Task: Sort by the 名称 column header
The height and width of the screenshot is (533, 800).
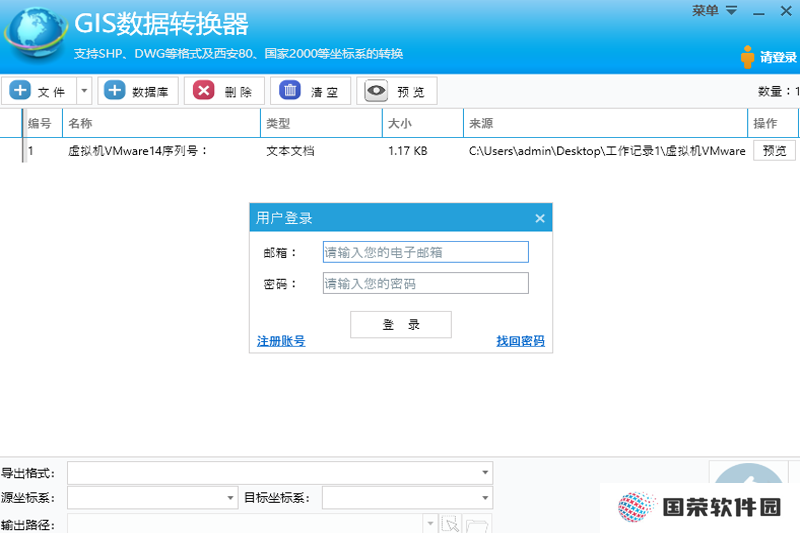Action: pyautogui.click(x=161, y=123)
